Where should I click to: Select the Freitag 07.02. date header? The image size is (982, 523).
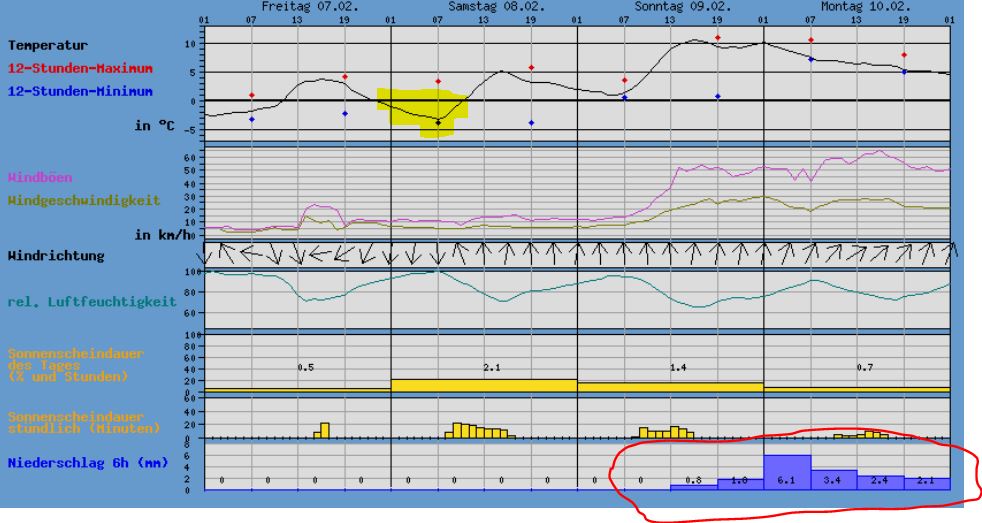coord(296,6)
